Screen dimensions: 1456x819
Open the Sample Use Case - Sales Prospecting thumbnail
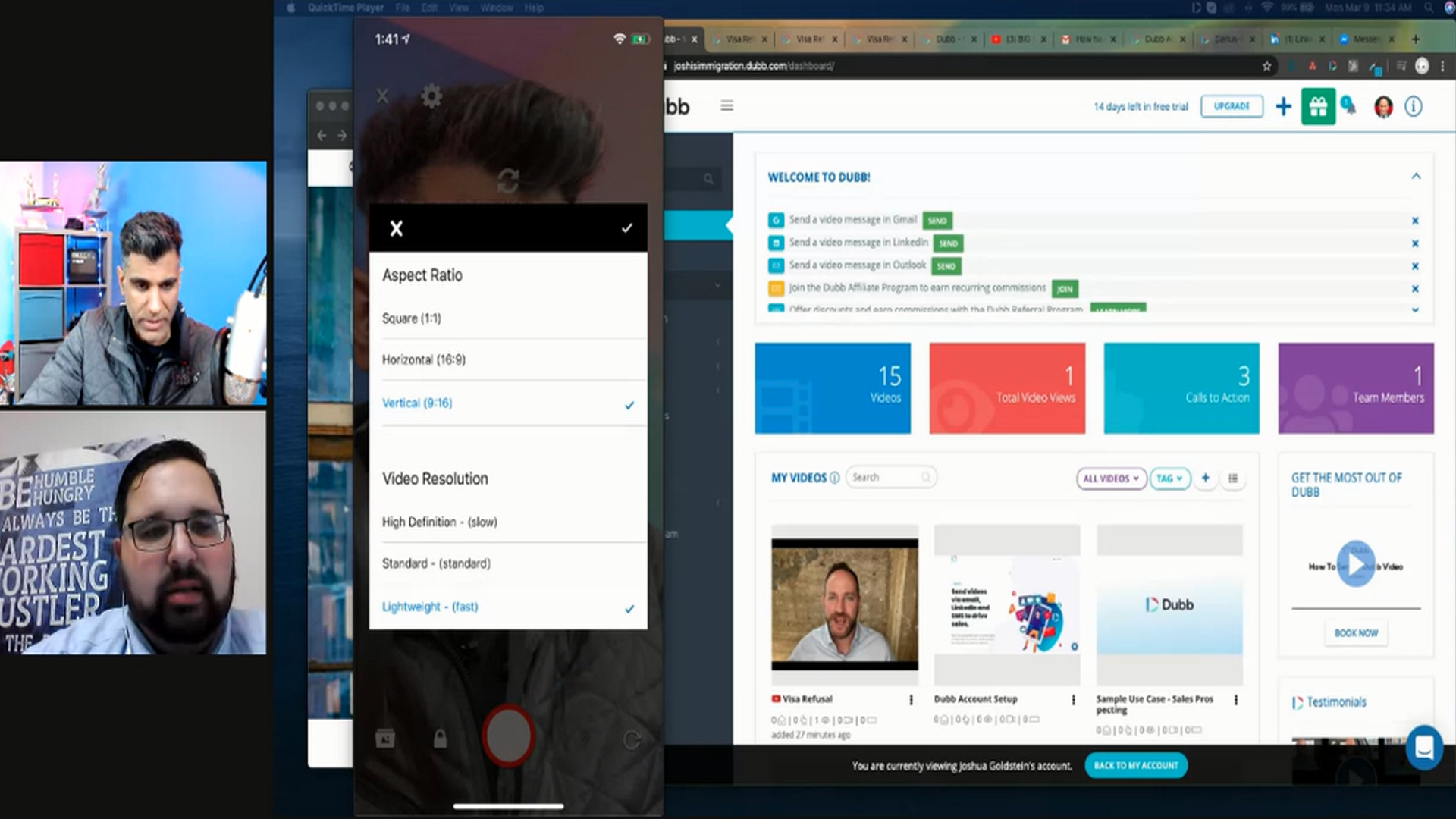(x=1169, y=604)
